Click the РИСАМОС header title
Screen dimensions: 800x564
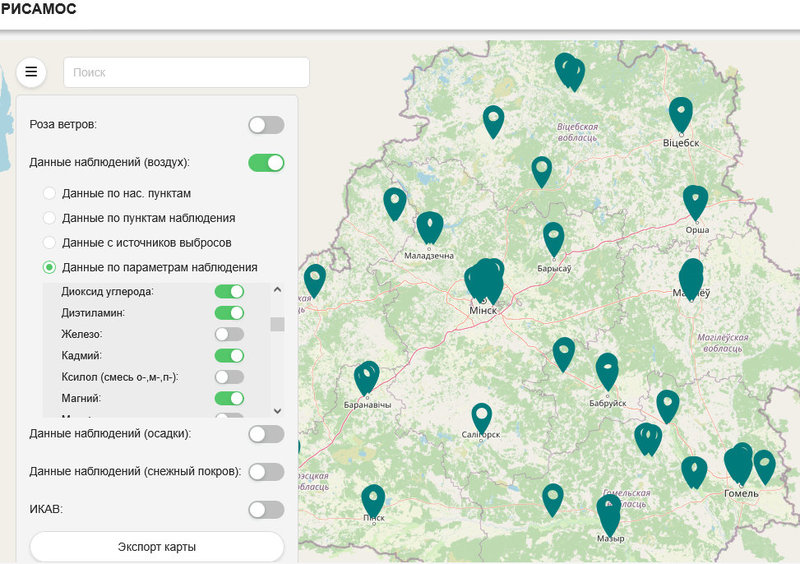pyautogui.click(x=39, y=10)
